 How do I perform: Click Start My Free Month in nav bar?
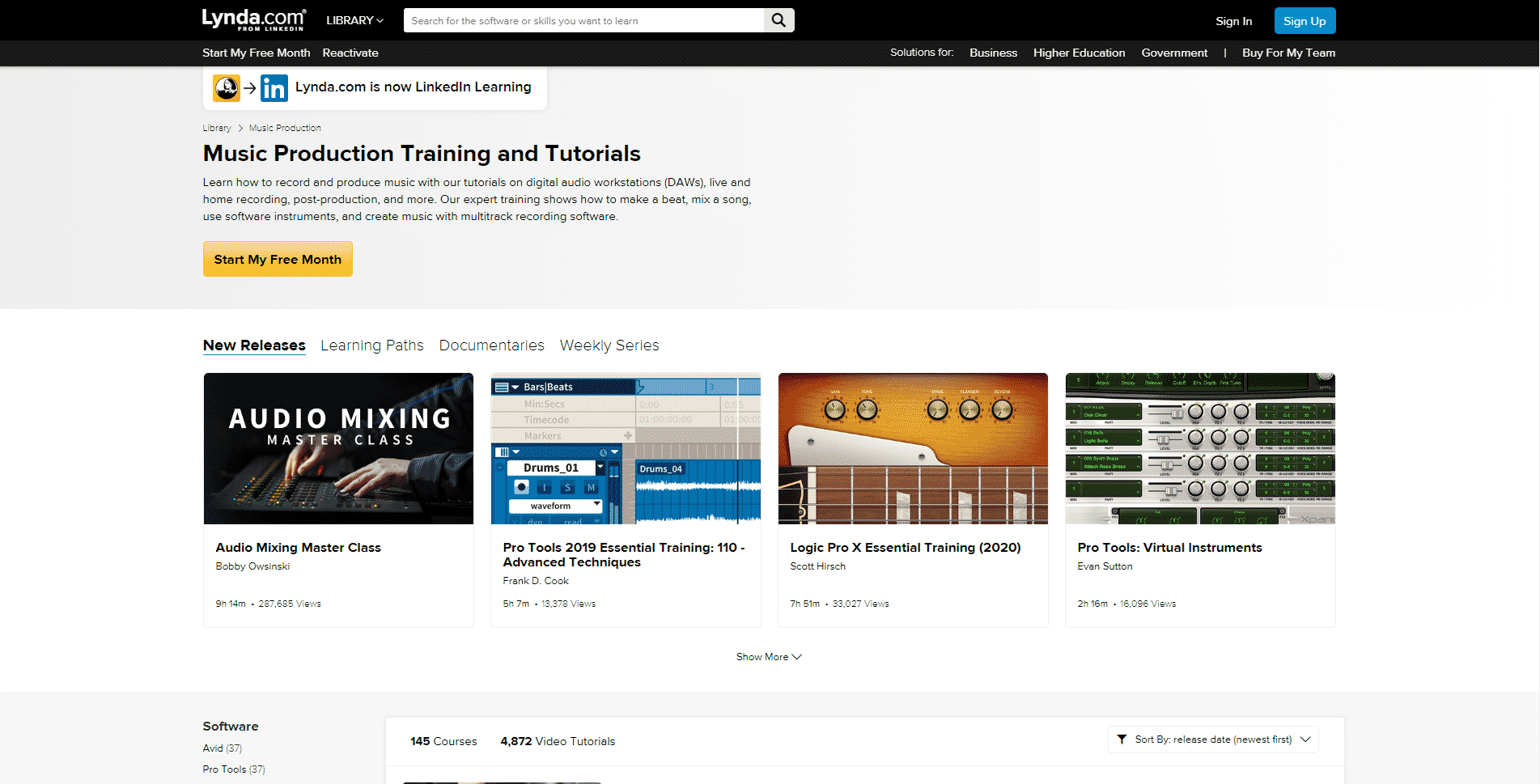tap(257, 53)
